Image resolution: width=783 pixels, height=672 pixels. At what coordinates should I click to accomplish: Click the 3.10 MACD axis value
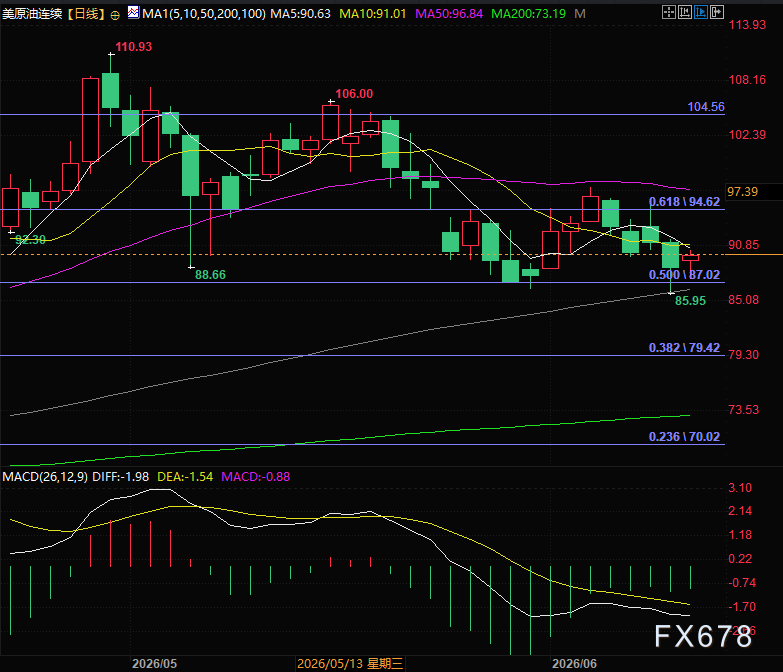point(740,488)
